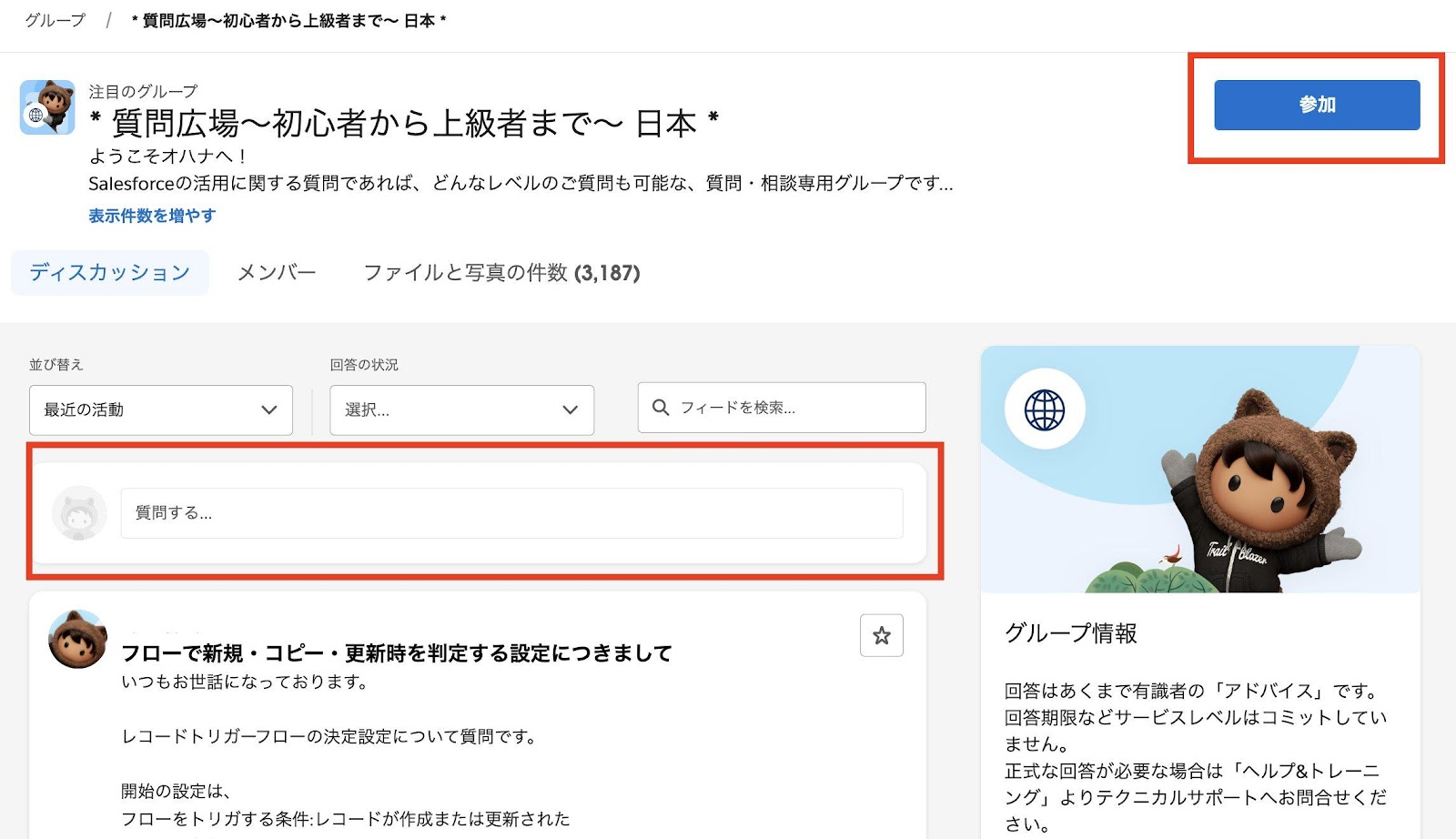Open the メンバー tab
Screen dimensions: 1456x839
pos(277,272)
